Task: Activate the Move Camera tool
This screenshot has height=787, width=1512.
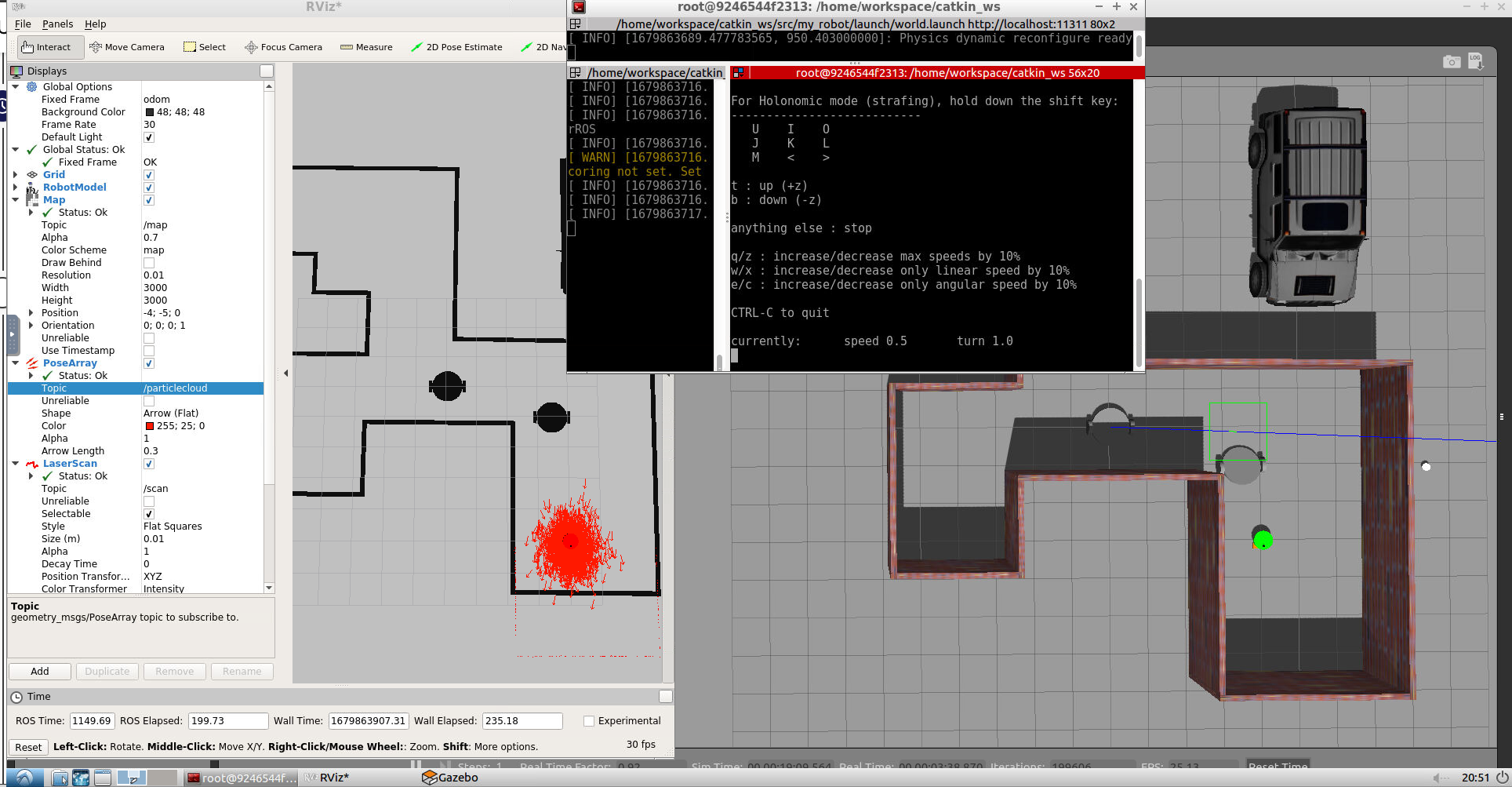Action: click(x=127, y=47)
